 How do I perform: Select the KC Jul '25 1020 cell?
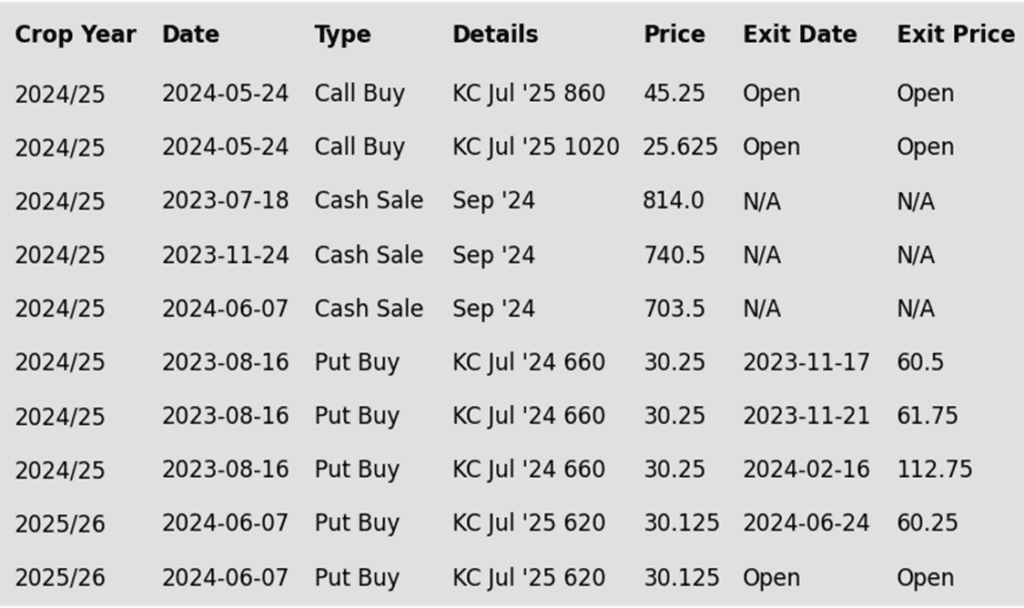536,147
